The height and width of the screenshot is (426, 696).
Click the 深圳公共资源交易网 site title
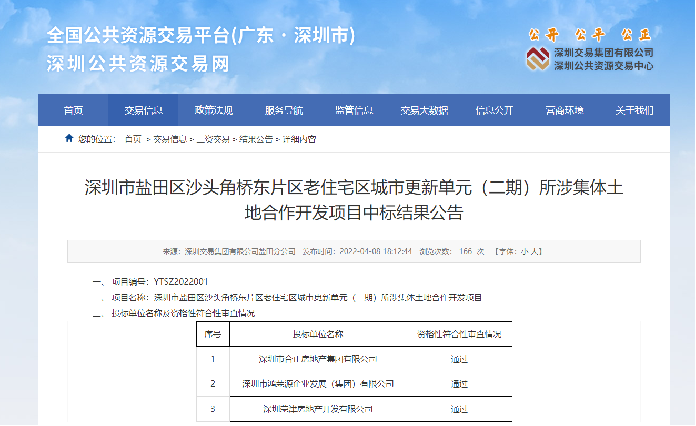(x=138, y=64)
